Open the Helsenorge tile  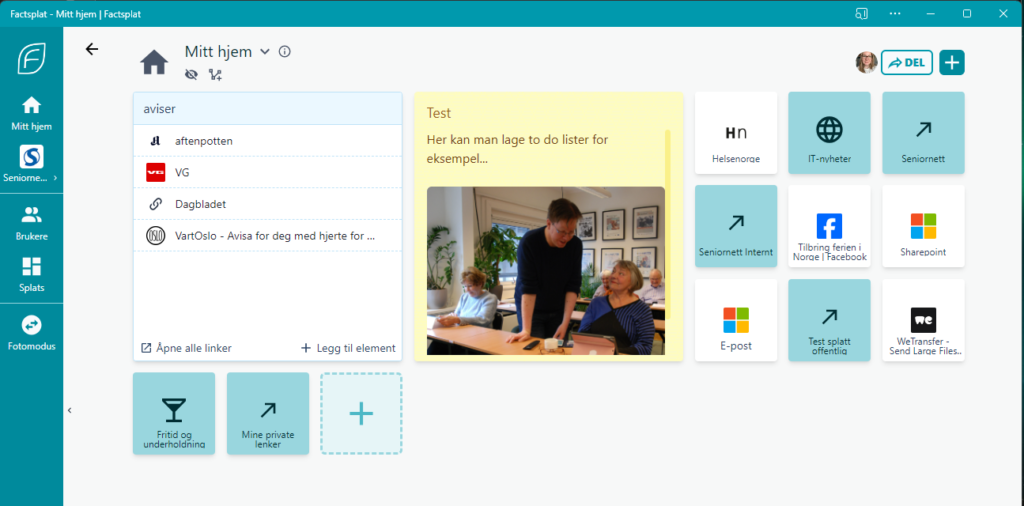click(735, 133)
